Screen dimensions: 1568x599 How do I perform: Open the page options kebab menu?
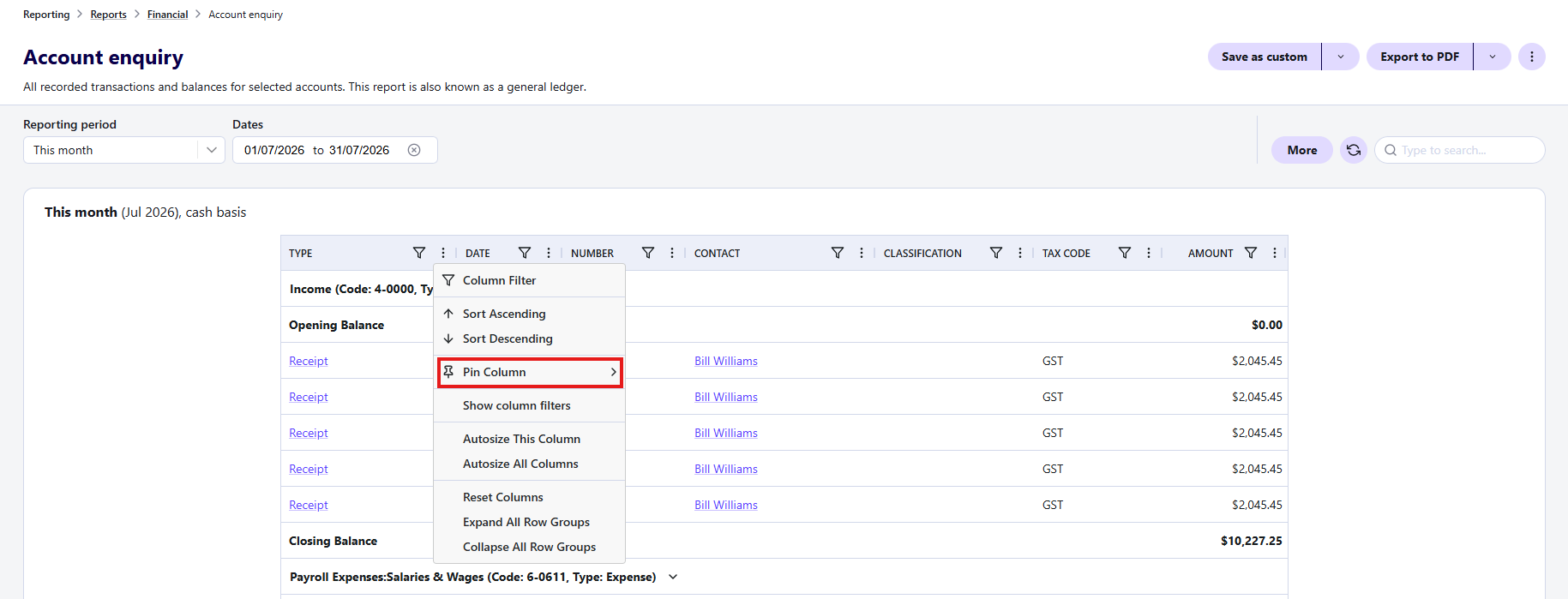(x=1532, y=57)
